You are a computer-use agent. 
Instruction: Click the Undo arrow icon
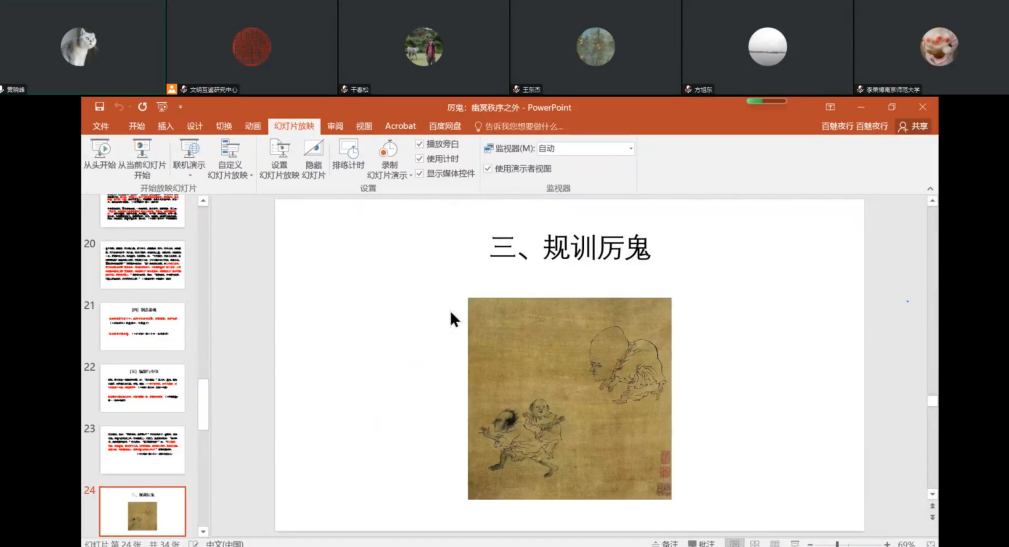pyautogui.click(x=118, y=107)
